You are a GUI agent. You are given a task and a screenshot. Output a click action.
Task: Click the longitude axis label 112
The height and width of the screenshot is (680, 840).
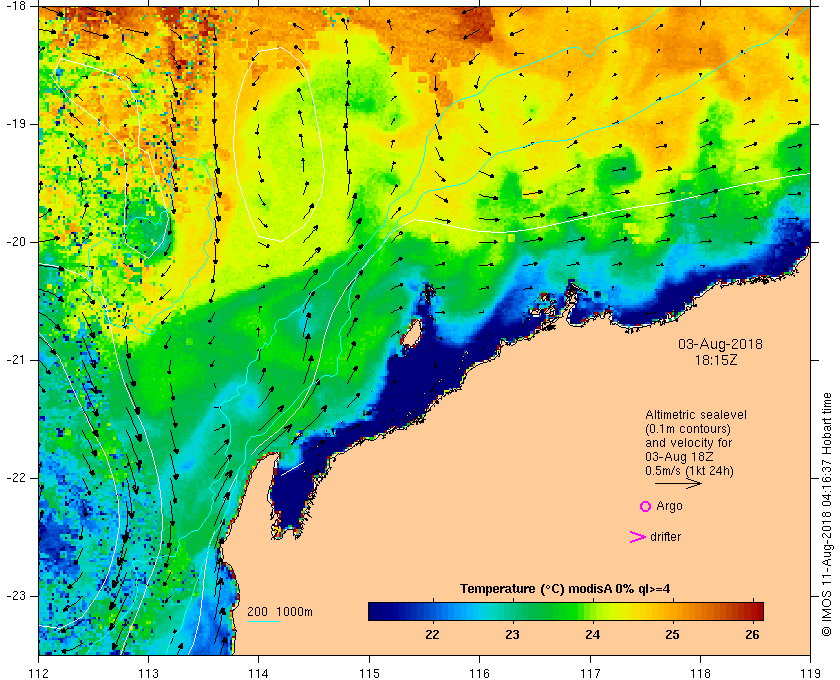click(39, 673)
